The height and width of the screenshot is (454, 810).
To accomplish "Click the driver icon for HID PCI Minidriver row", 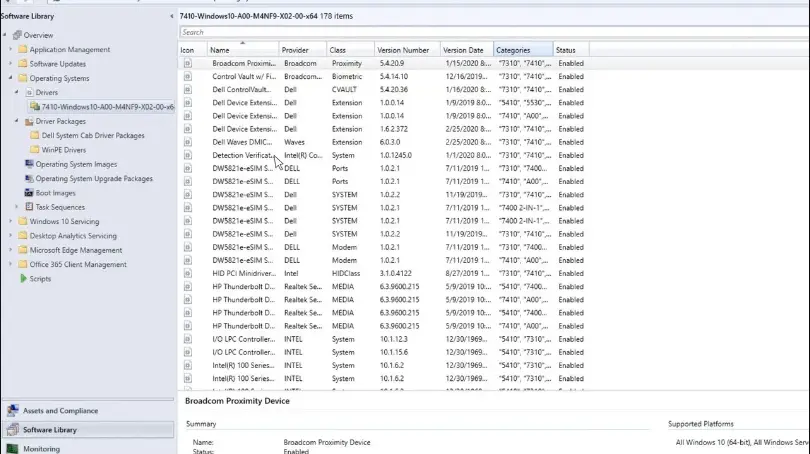I will [188, 273].
